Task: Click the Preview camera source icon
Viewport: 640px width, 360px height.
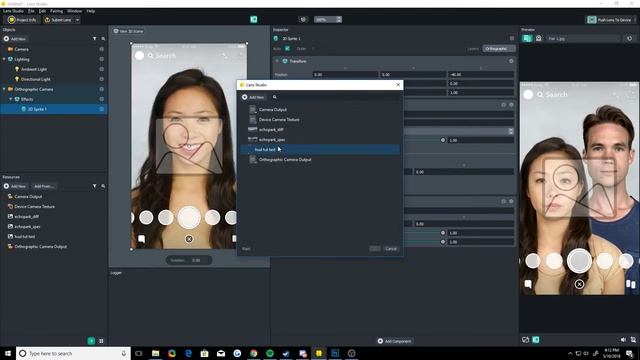Action: 538,38
